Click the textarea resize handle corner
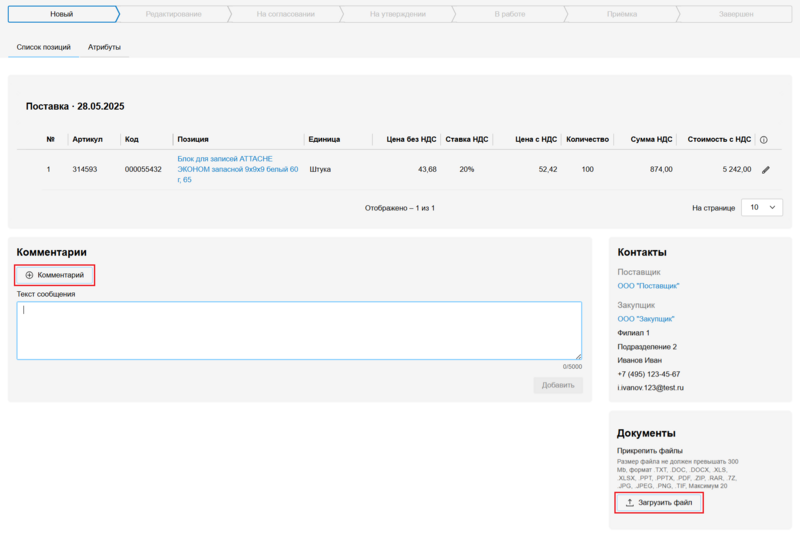800x537 pixels. click(x=578, y=356)
